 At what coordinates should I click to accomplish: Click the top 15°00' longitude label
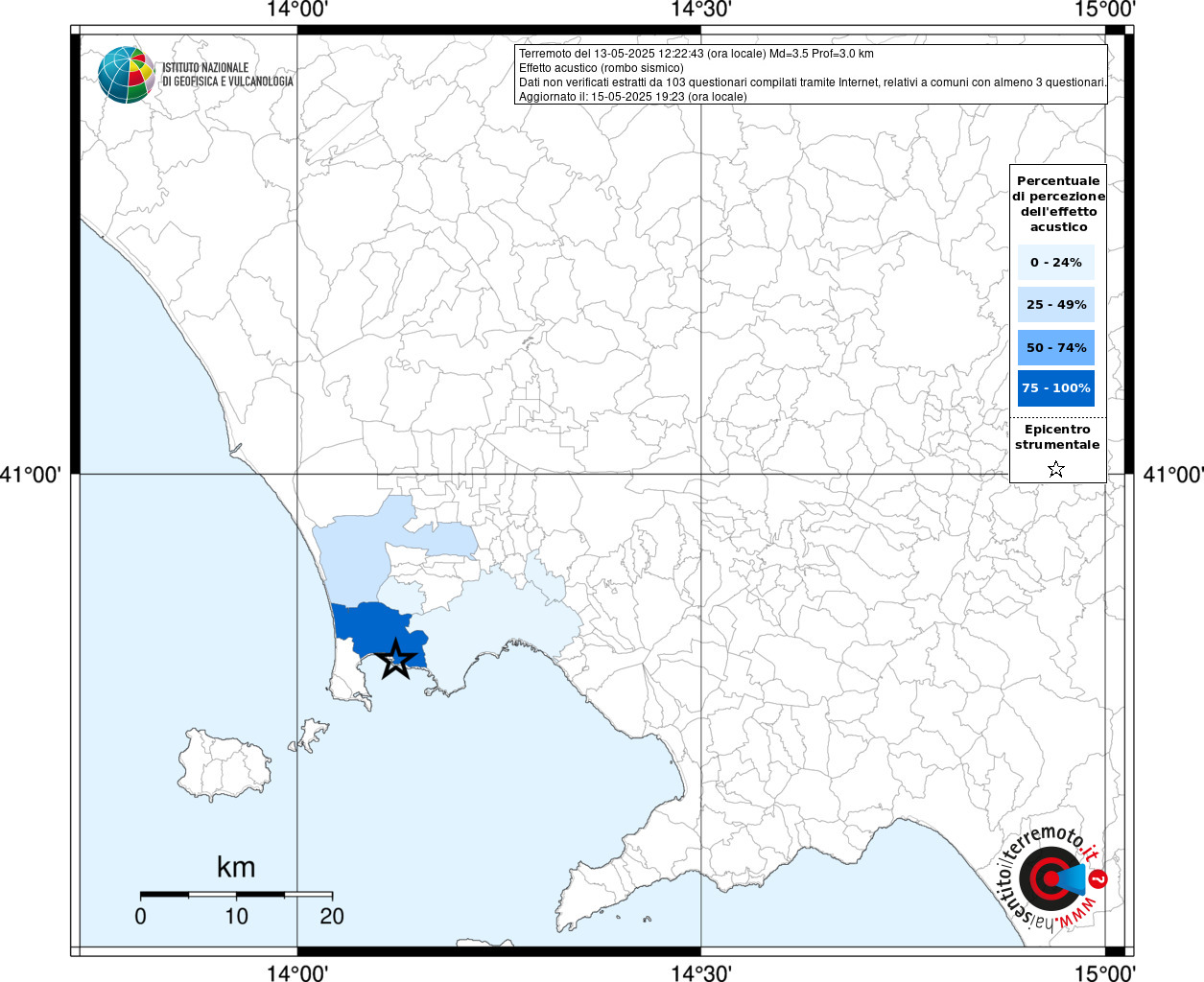[1105, 10]
